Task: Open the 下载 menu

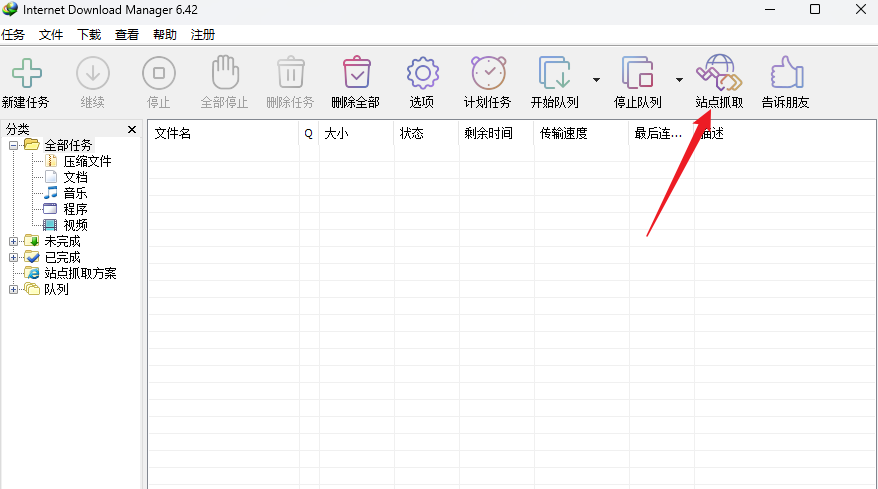Action: [88, 35]
